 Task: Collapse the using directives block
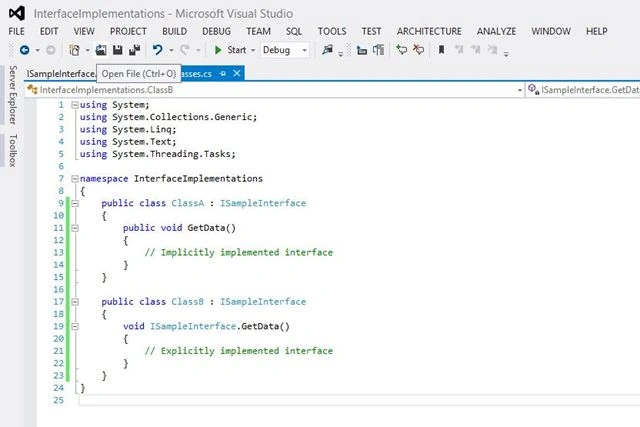click(x=75, y=105)
